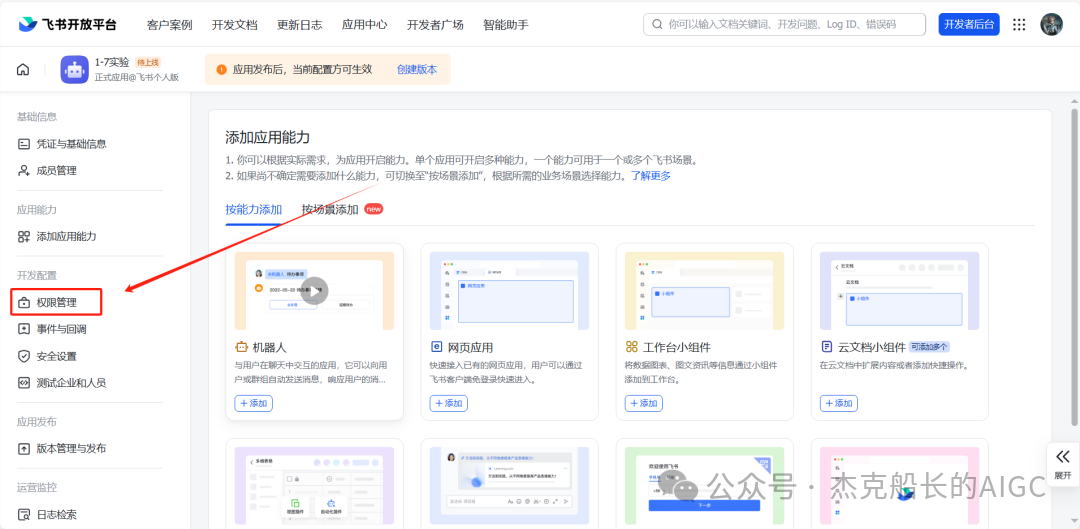Click the 1-7实验 robot app icon
The height and width of the screenshot is (529, 1080).
74,70
